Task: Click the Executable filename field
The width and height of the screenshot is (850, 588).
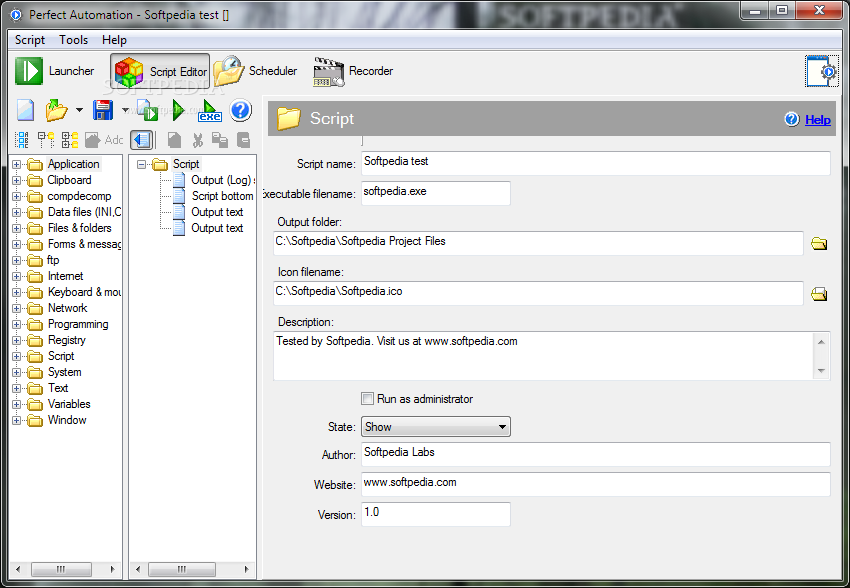Action: [x=435, y=193]
